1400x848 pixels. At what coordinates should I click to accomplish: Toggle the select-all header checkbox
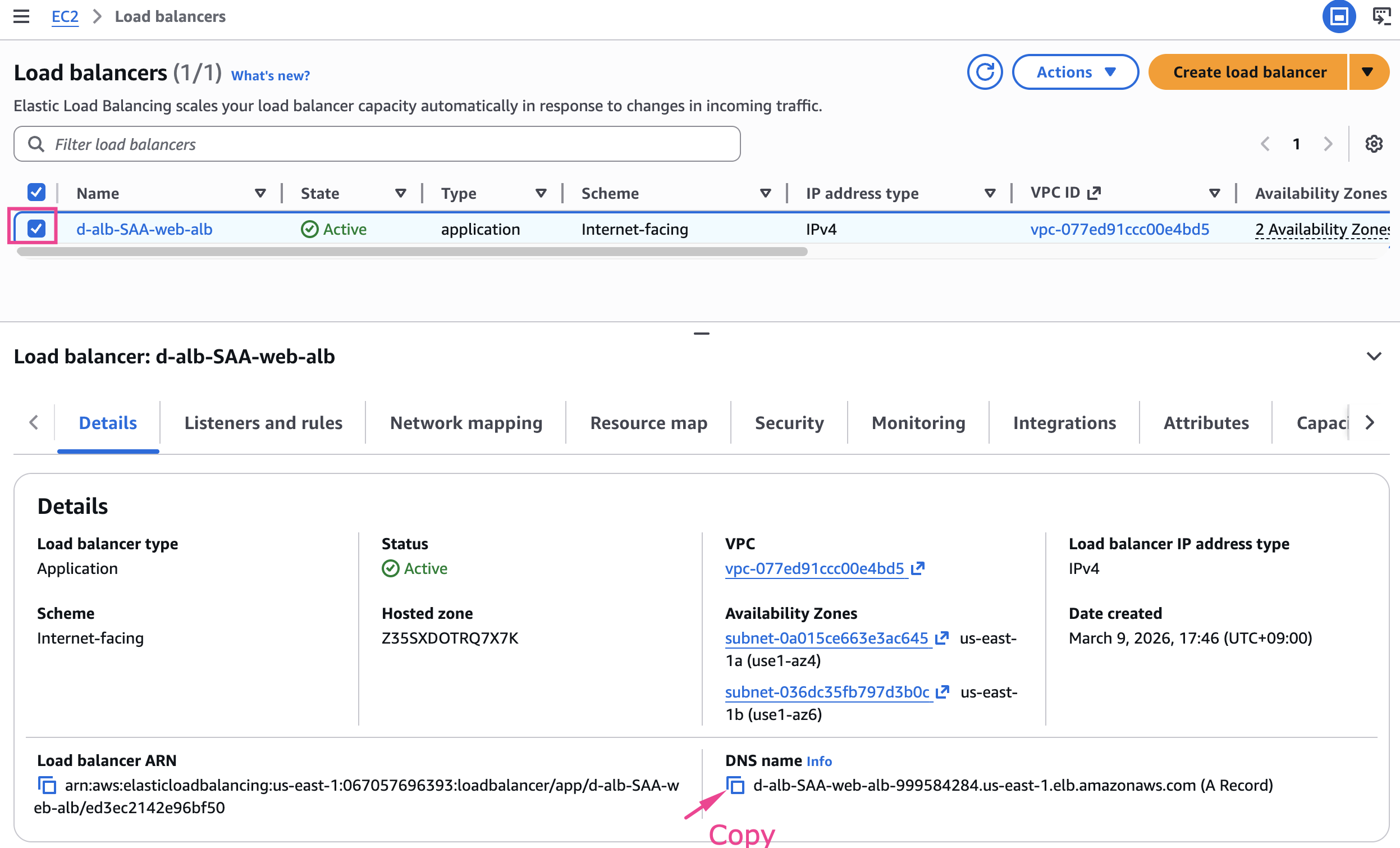point(36,192)
